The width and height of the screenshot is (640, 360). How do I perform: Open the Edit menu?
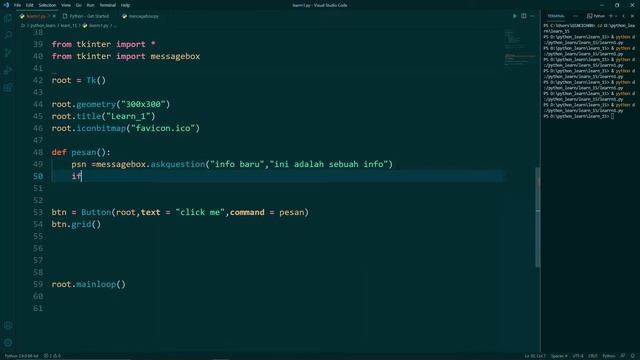pyautogui.click(x=29, y=5)
